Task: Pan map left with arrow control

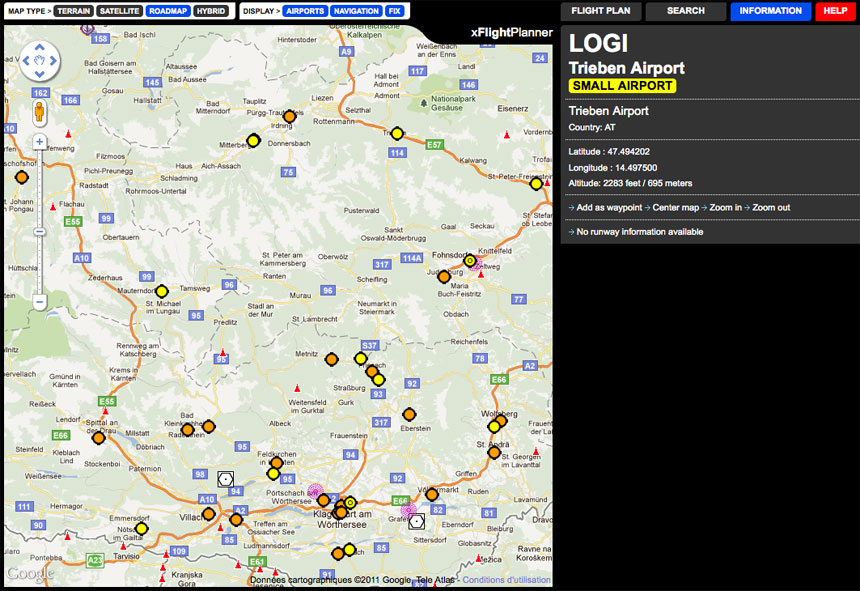Action: click(26, 60)
